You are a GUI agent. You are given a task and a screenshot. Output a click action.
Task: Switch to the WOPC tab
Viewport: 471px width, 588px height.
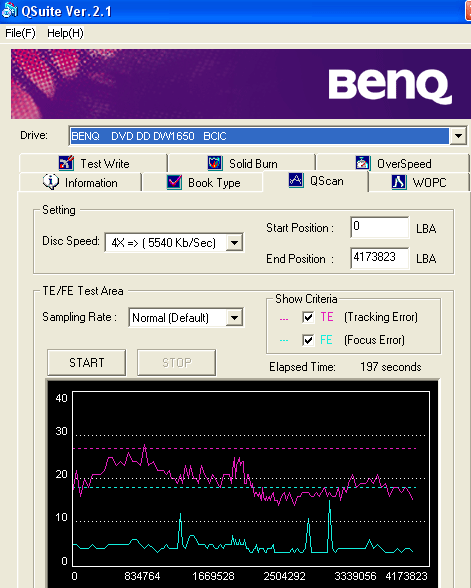(x=419, y=183)
